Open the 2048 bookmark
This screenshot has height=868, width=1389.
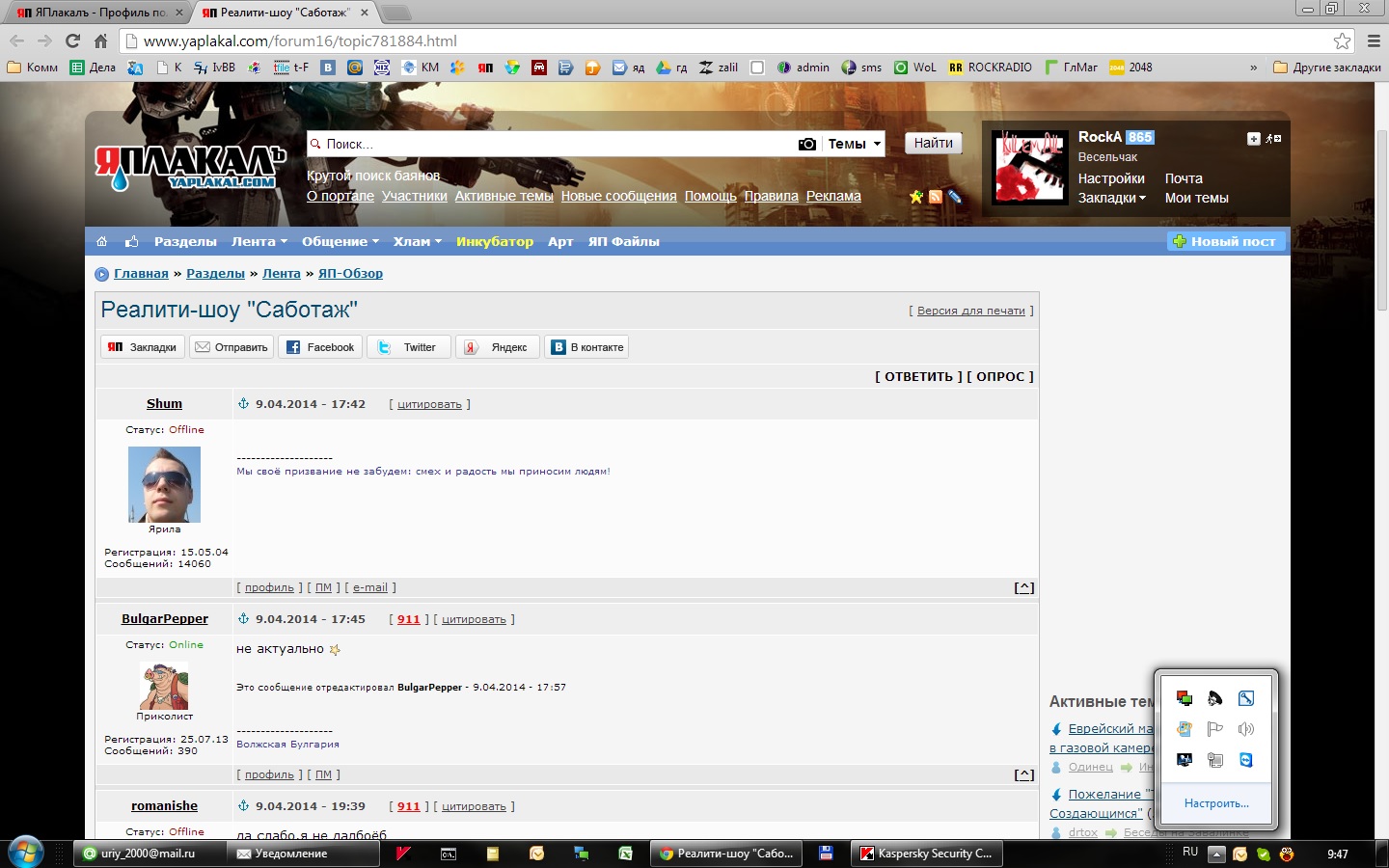1130,68
